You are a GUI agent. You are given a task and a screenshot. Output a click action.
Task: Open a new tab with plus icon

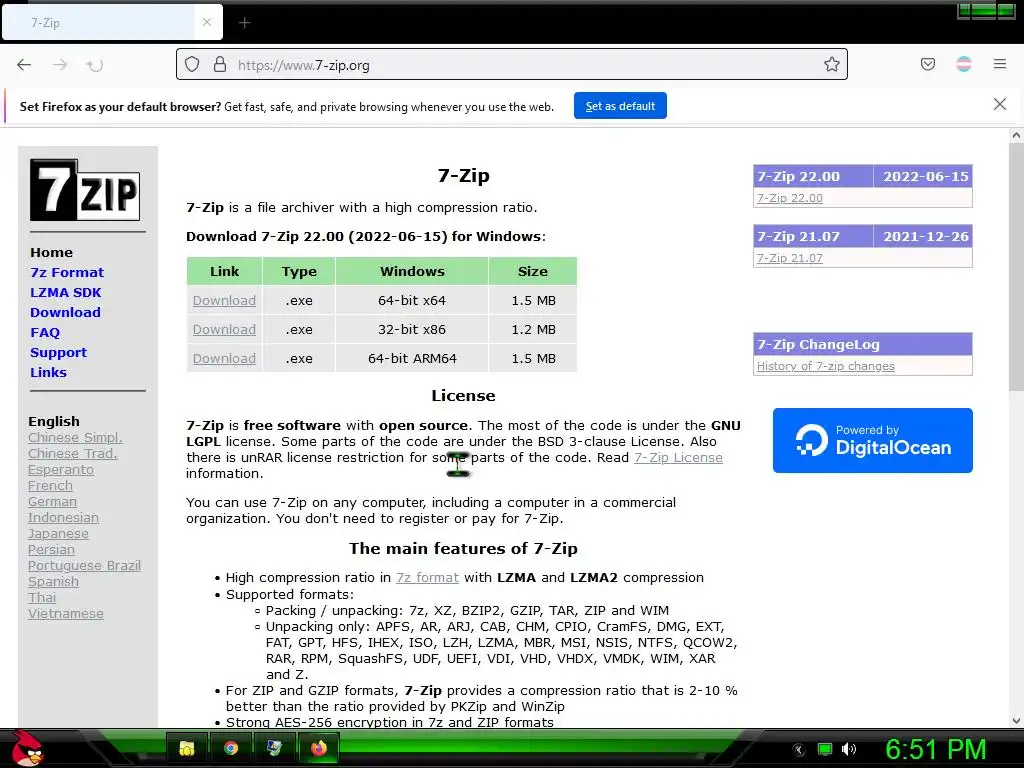(x=244, y=23)
